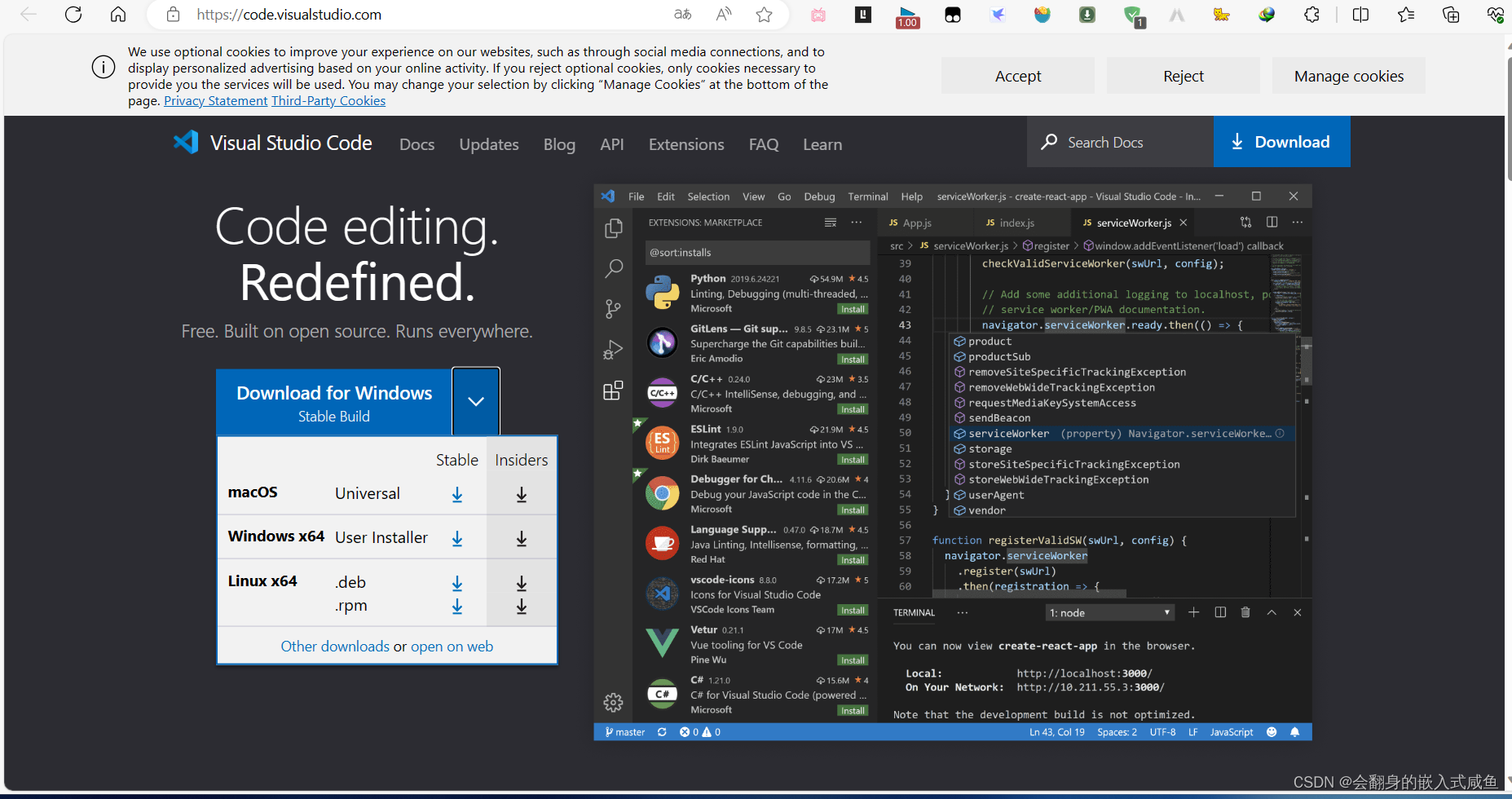Open the Third-Party Cookies link
Image resolution: width=1512 pixels, height=799 pixels.
[x=328, y=101]
